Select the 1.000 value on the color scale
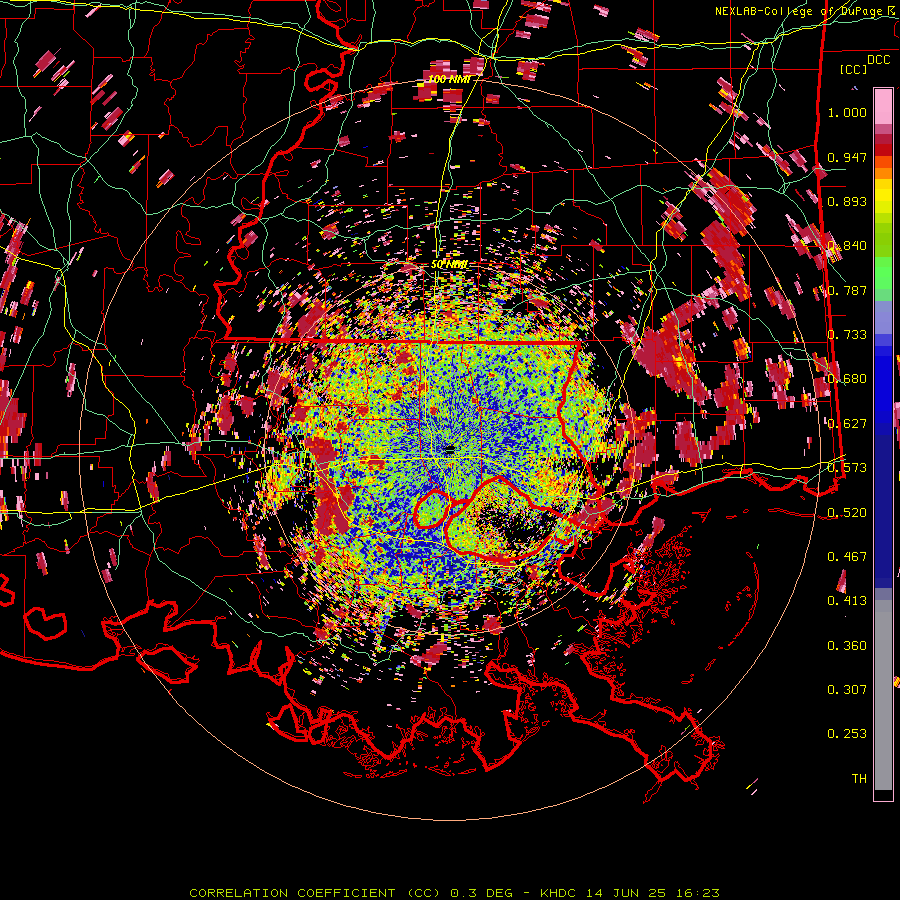 847,112
